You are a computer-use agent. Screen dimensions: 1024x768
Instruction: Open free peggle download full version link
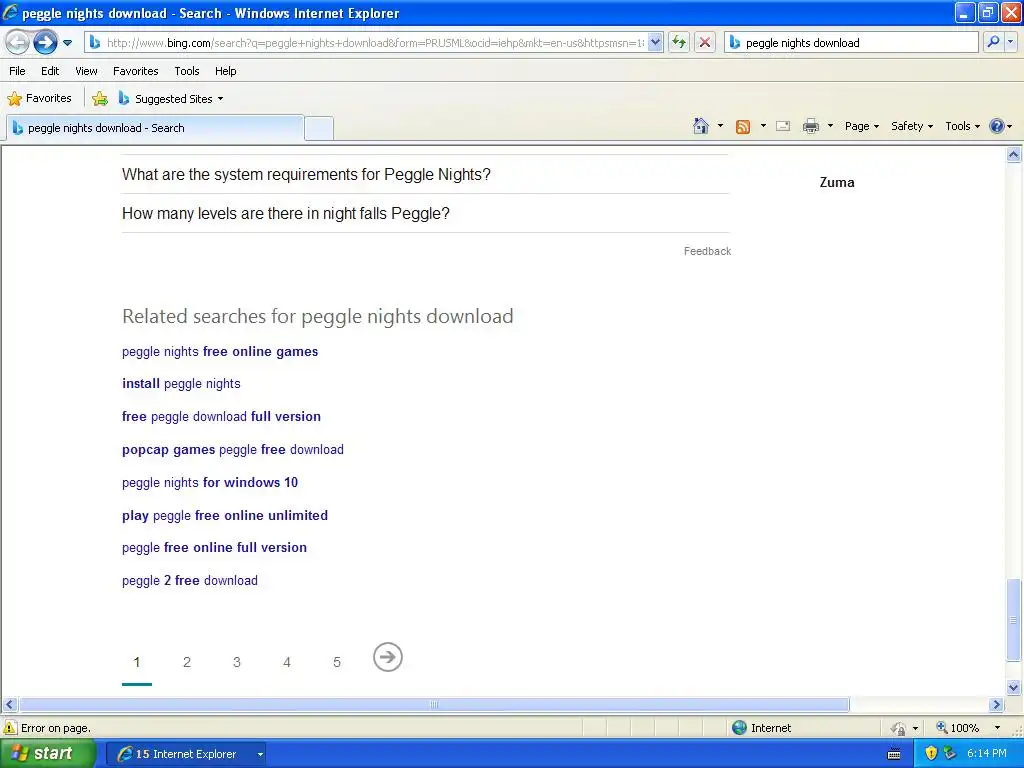[221, 417]
